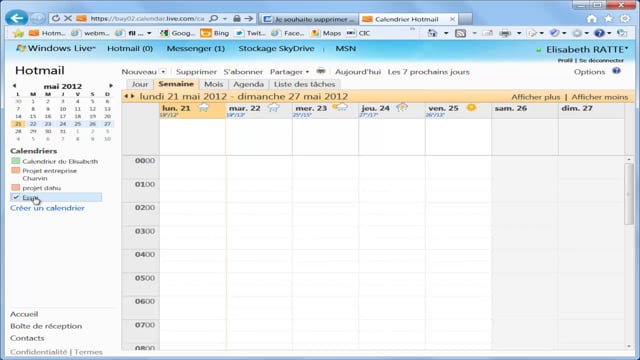Screen dimensions: 640x360
Task: Click the browser address bar URL
Action: [x=147, y=18]
